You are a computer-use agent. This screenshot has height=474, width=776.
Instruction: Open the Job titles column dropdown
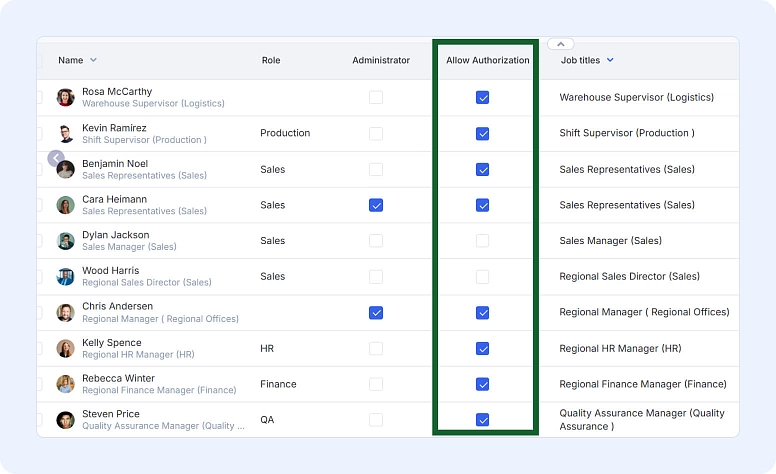(610, 61)
